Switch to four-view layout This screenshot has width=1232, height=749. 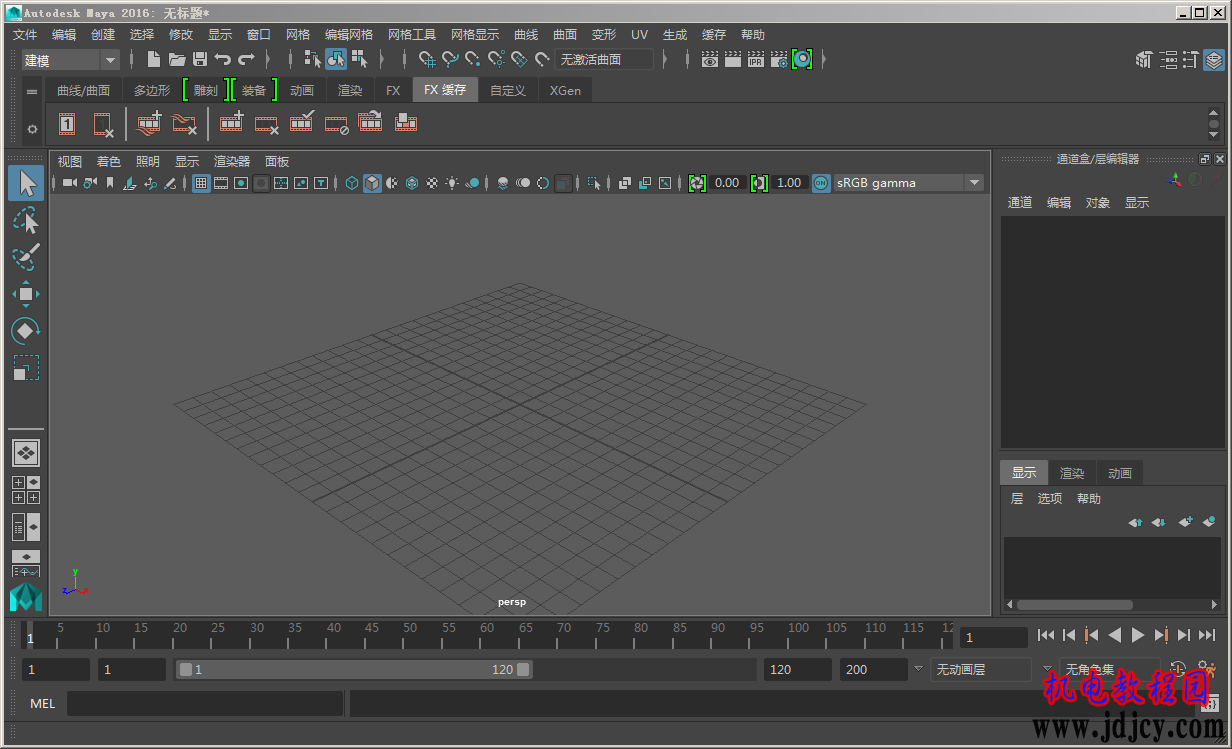26,490
